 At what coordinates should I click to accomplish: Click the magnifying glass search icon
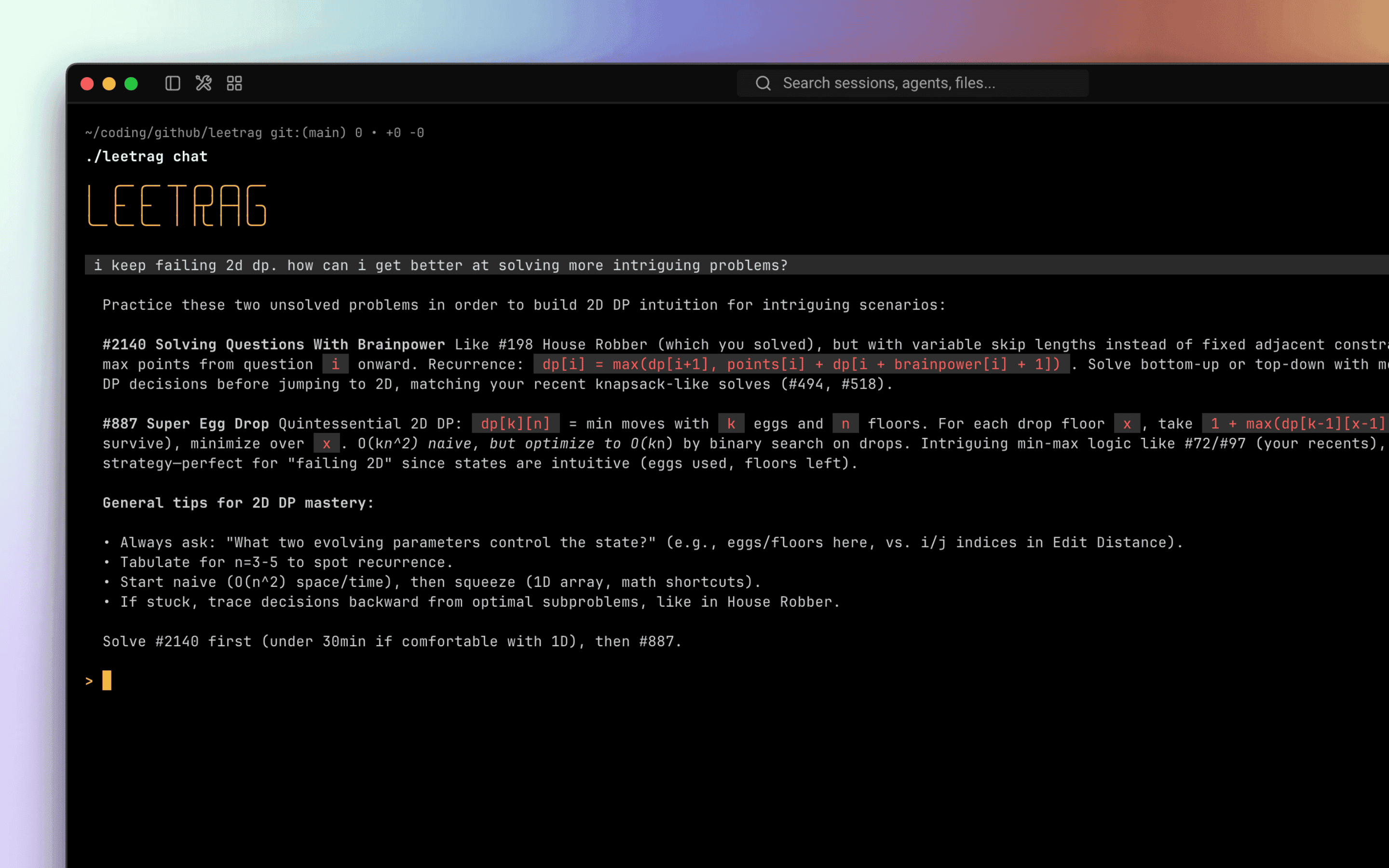(763, 84)
